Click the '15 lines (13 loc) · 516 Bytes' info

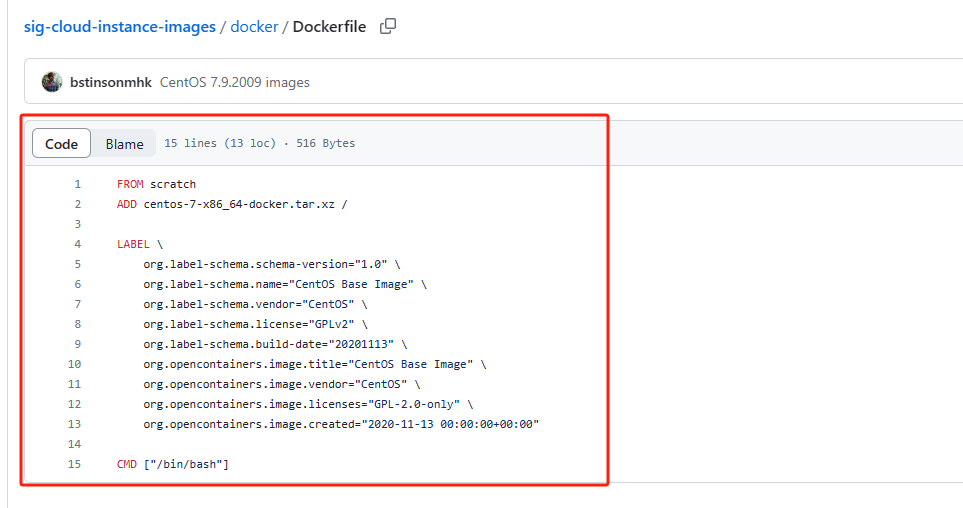click(260, 143)
